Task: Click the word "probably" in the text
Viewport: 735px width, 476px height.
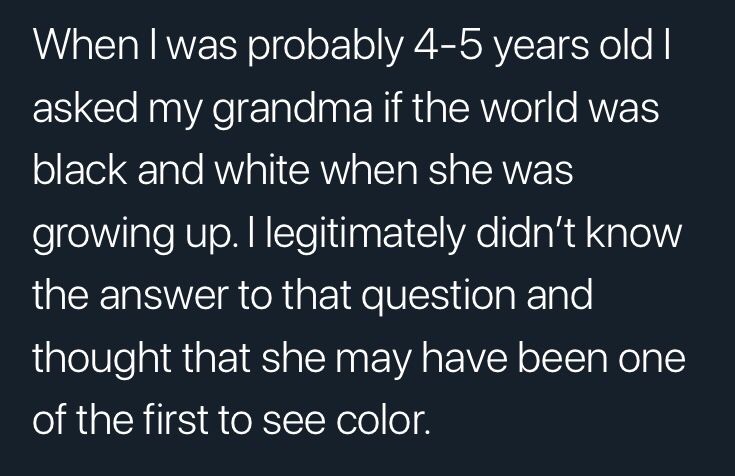Action: pos(325,47)
